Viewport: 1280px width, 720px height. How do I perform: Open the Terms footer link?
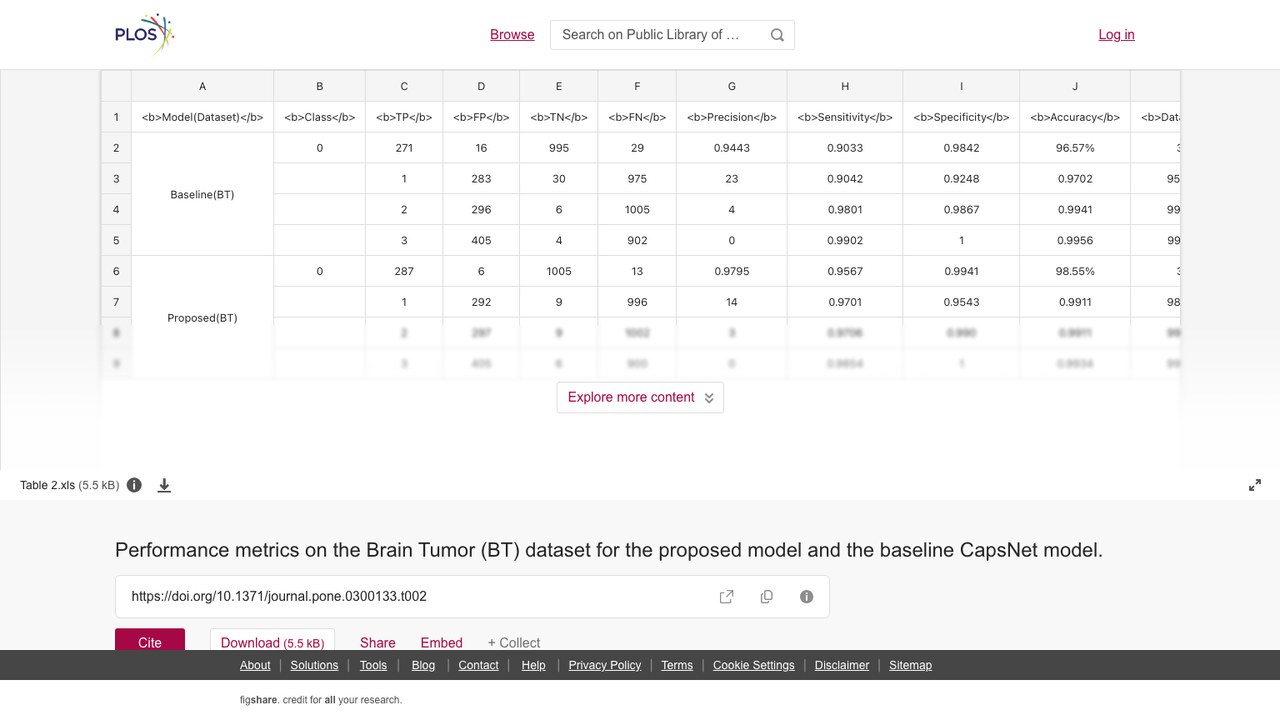coord(677,665)
